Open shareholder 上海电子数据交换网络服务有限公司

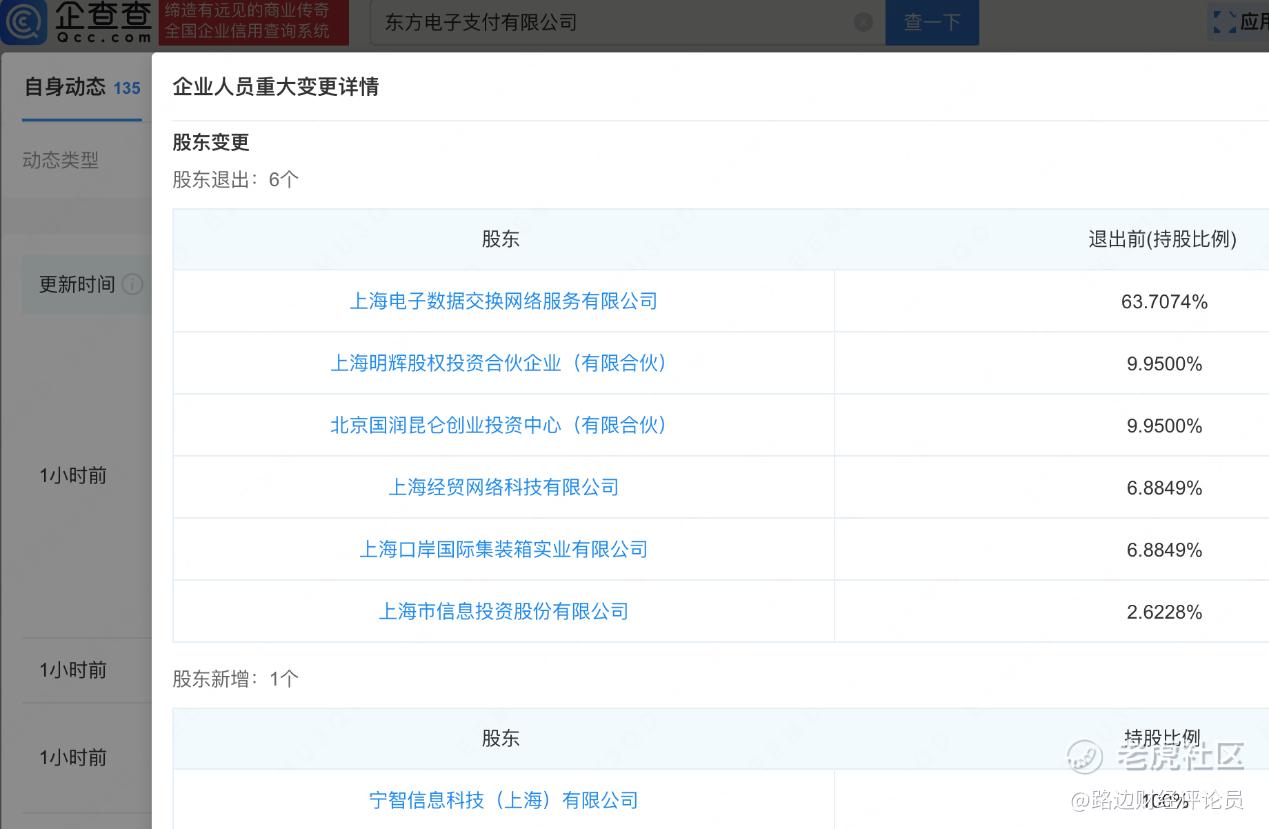tap(503, 301)
